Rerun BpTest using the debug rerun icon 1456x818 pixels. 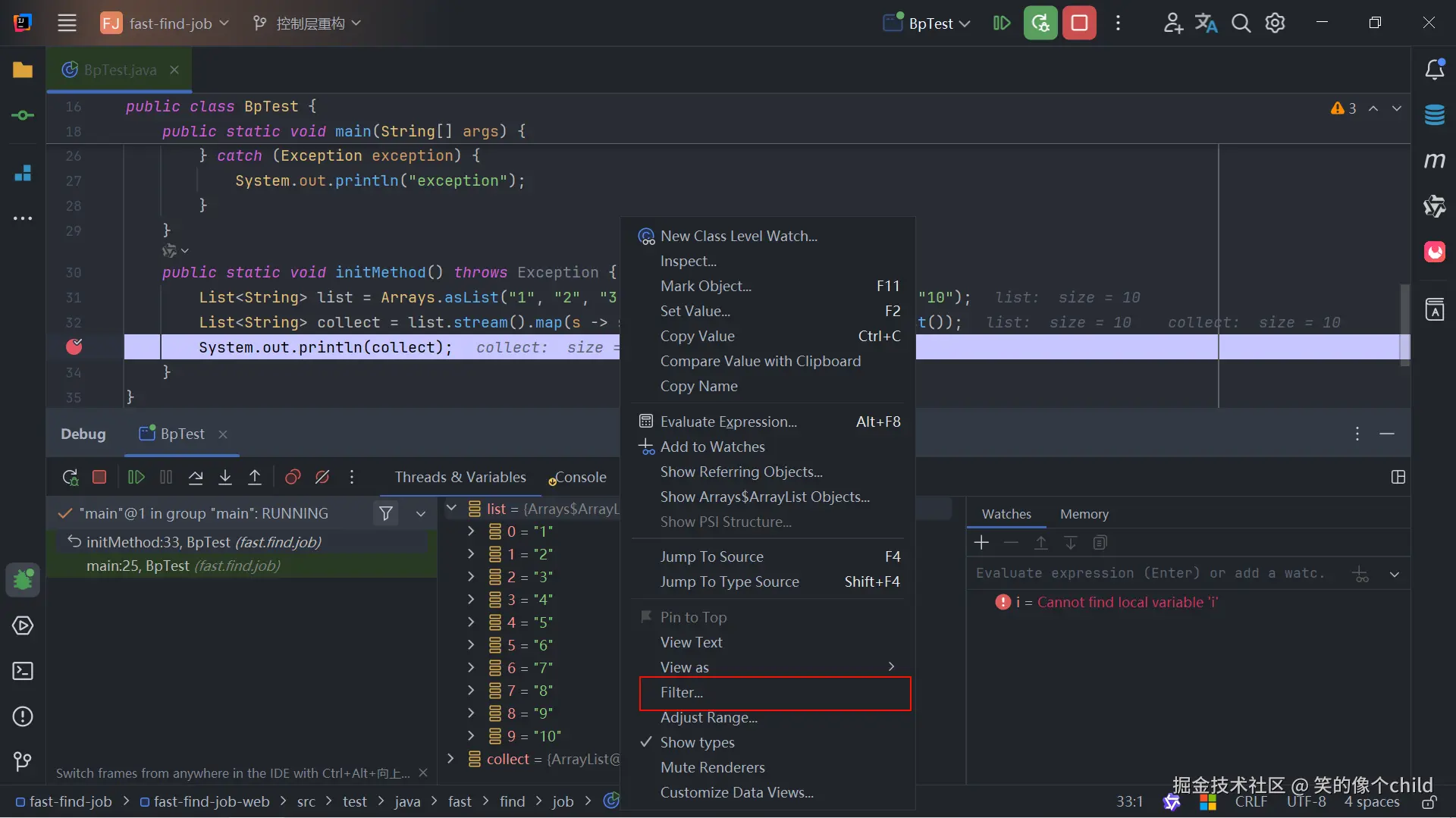pyautogui.click(x=70, y=477)
